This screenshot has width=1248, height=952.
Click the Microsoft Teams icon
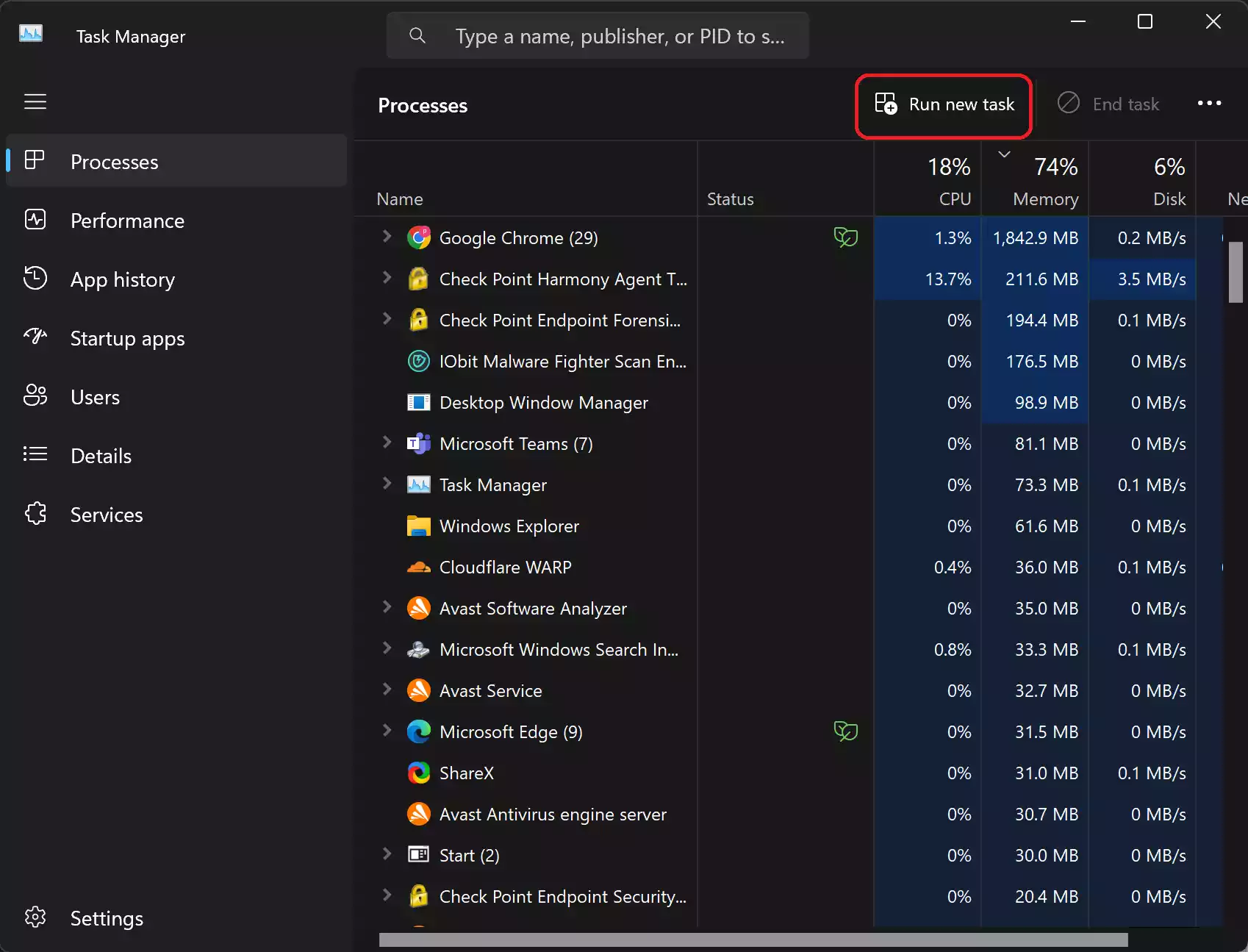(419, 443)
